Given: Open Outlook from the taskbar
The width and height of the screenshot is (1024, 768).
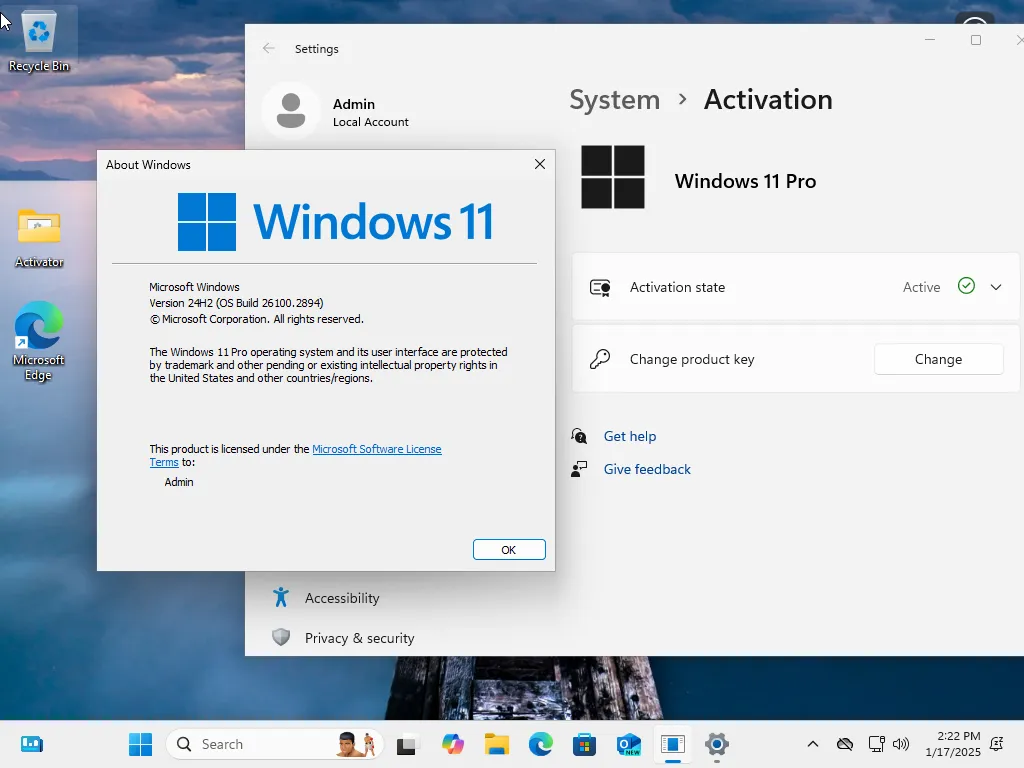Looking at the screenshot, I should (x=628, y=744).
